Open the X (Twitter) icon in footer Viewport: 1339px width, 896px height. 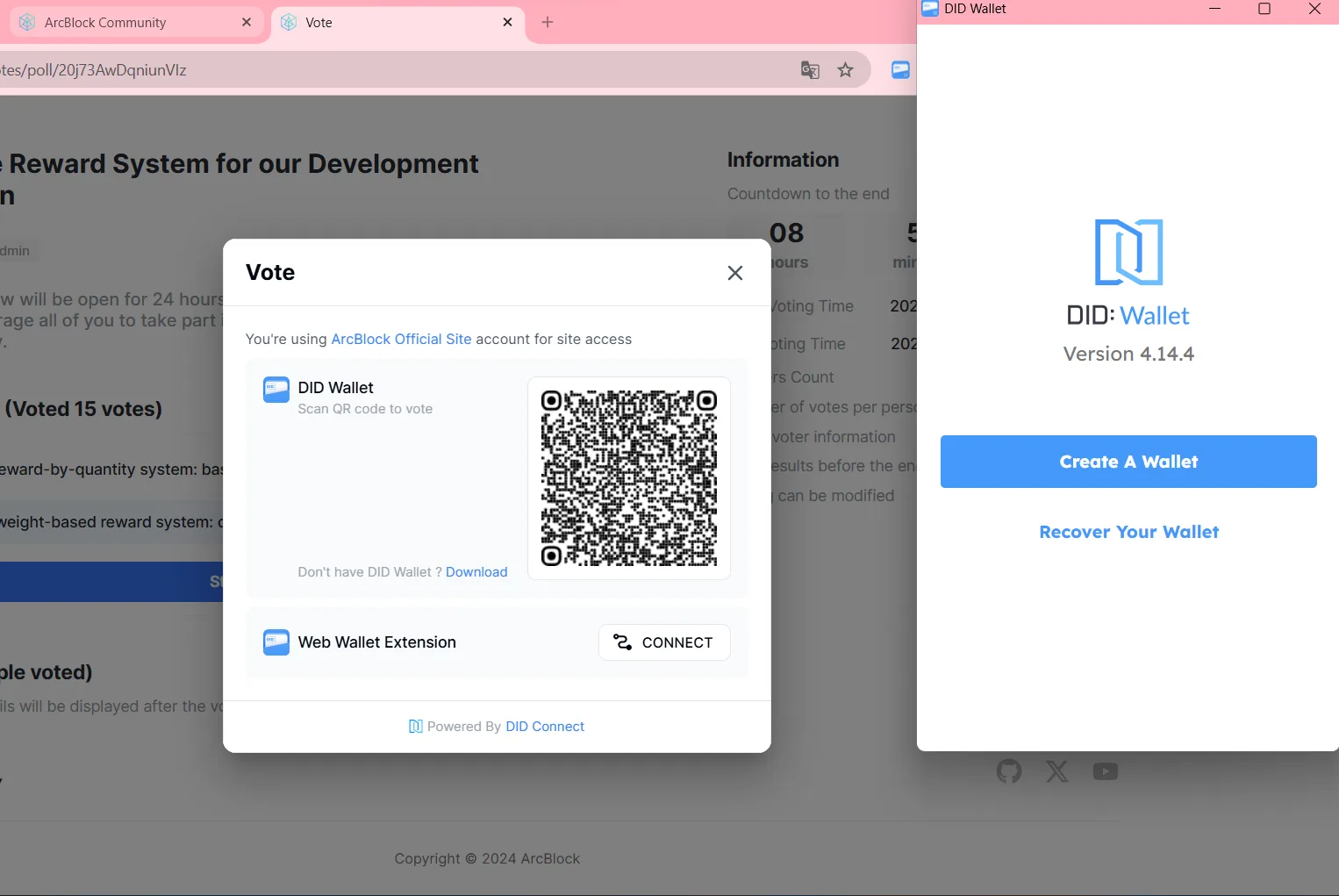click(x=1057, y=771)
